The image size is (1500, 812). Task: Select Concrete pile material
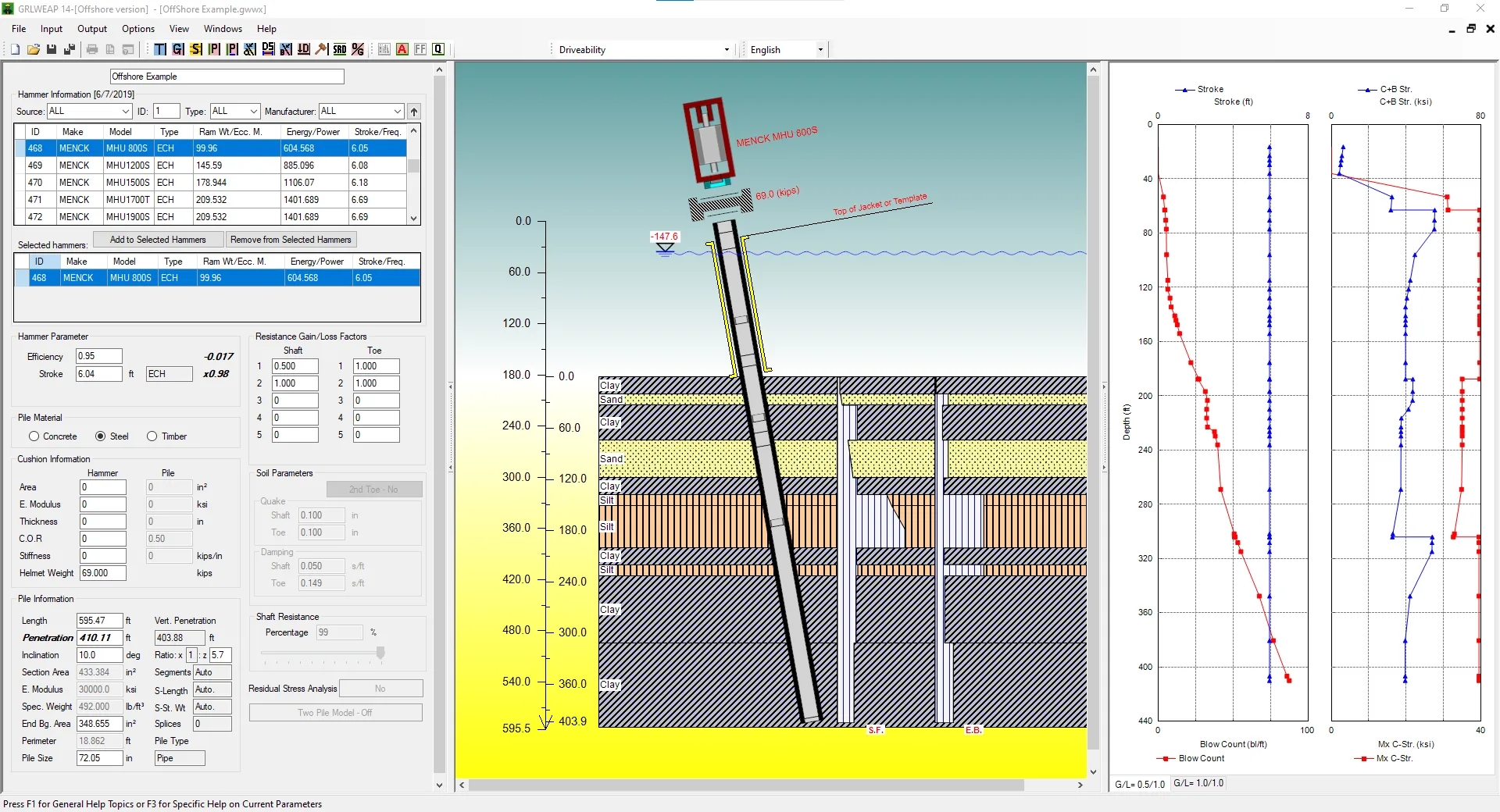tap(34, 436)
